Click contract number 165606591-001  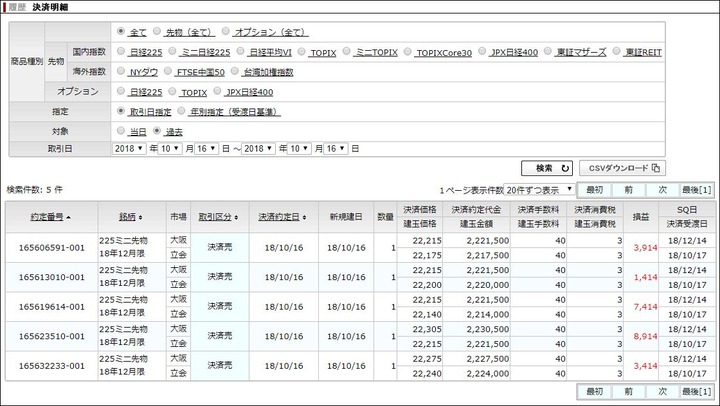[x=52, y=248]
